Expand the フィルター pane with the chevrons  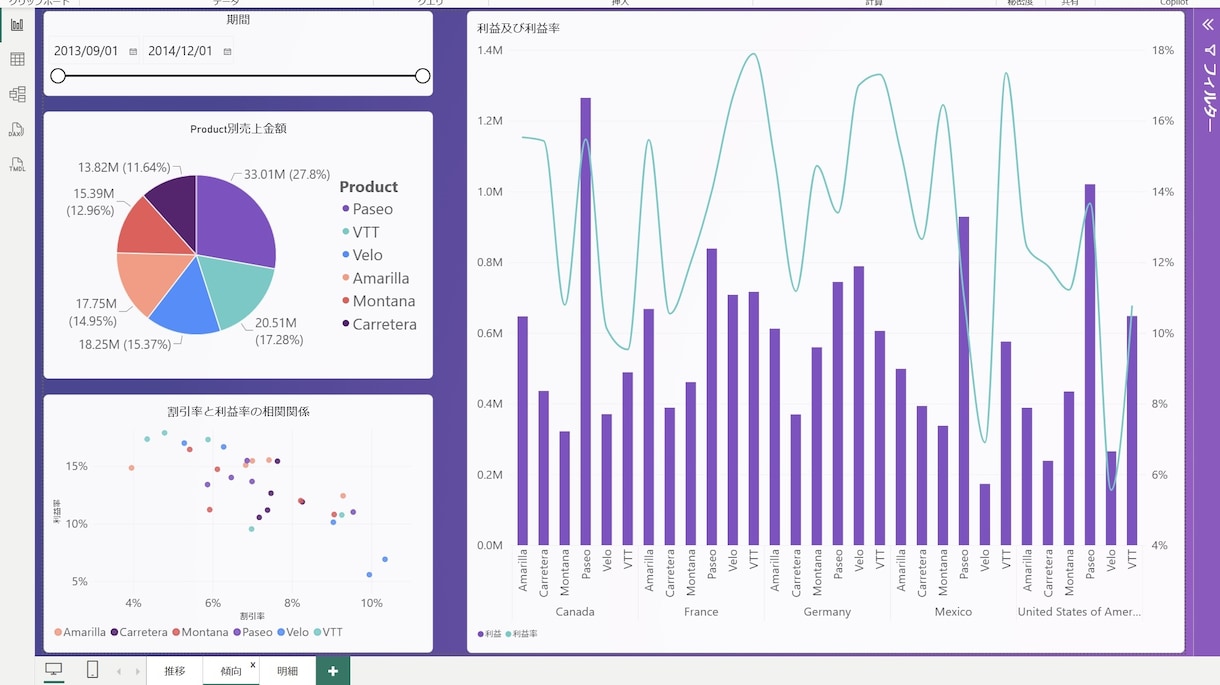click(1207, 24)
